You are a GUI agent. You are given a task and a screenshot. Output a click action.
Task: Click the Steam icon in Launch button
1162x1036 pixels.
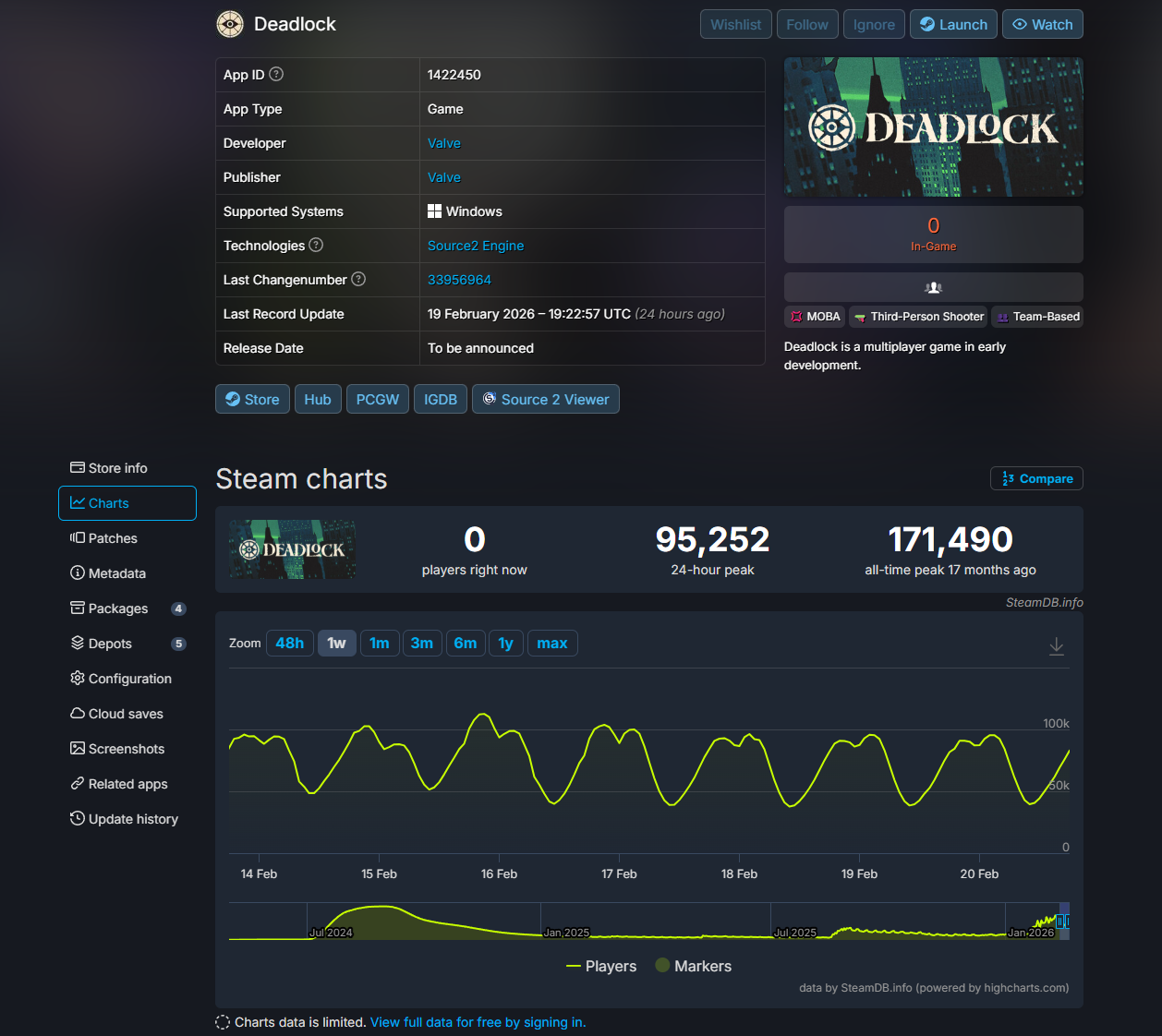point(927,24)
